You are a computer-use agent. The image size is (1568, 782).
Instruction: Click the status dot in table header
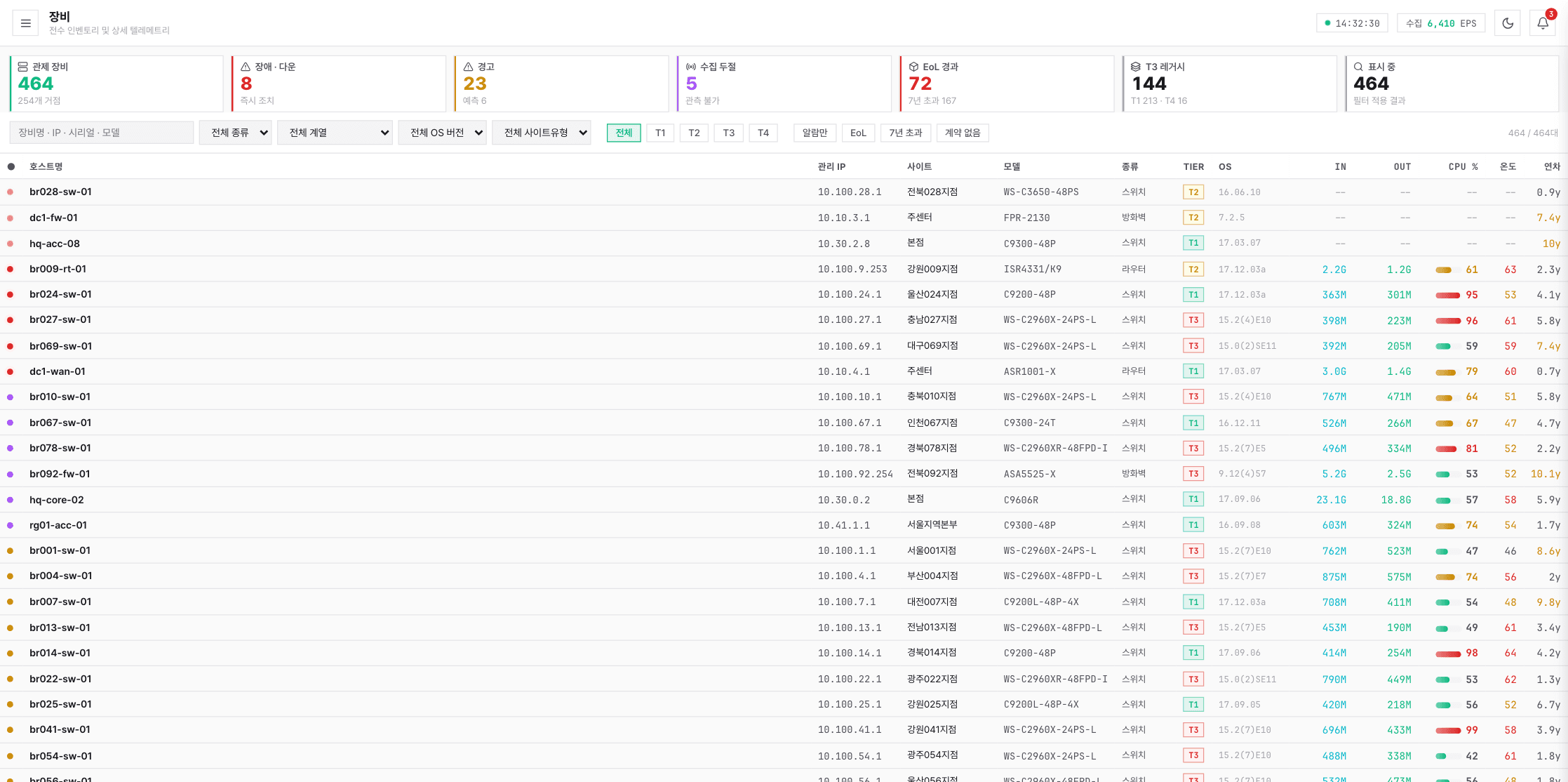click(x=11, y=166)
